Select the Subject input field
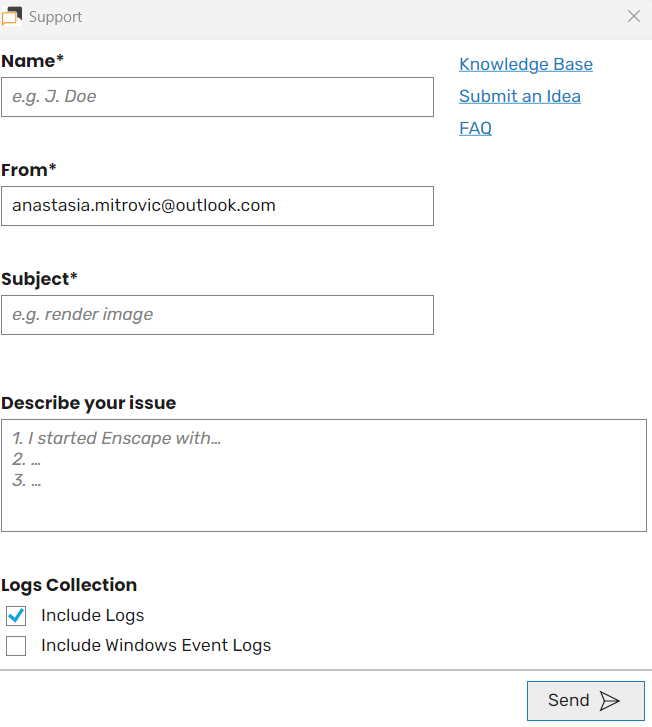 click(217, 315)
